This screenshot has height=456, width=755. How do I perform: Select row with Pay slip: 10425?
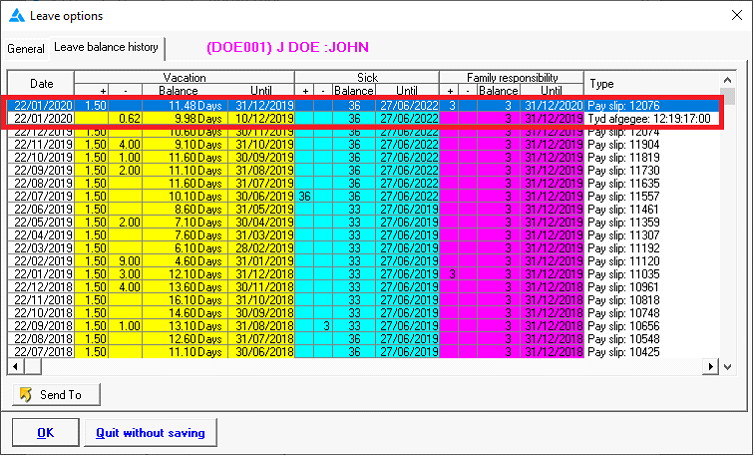(364, 352)
